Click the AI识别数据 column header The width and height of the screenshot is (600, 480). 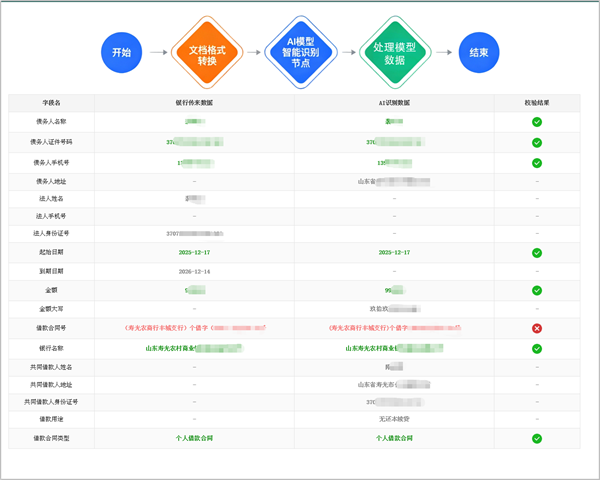[394, 103]
